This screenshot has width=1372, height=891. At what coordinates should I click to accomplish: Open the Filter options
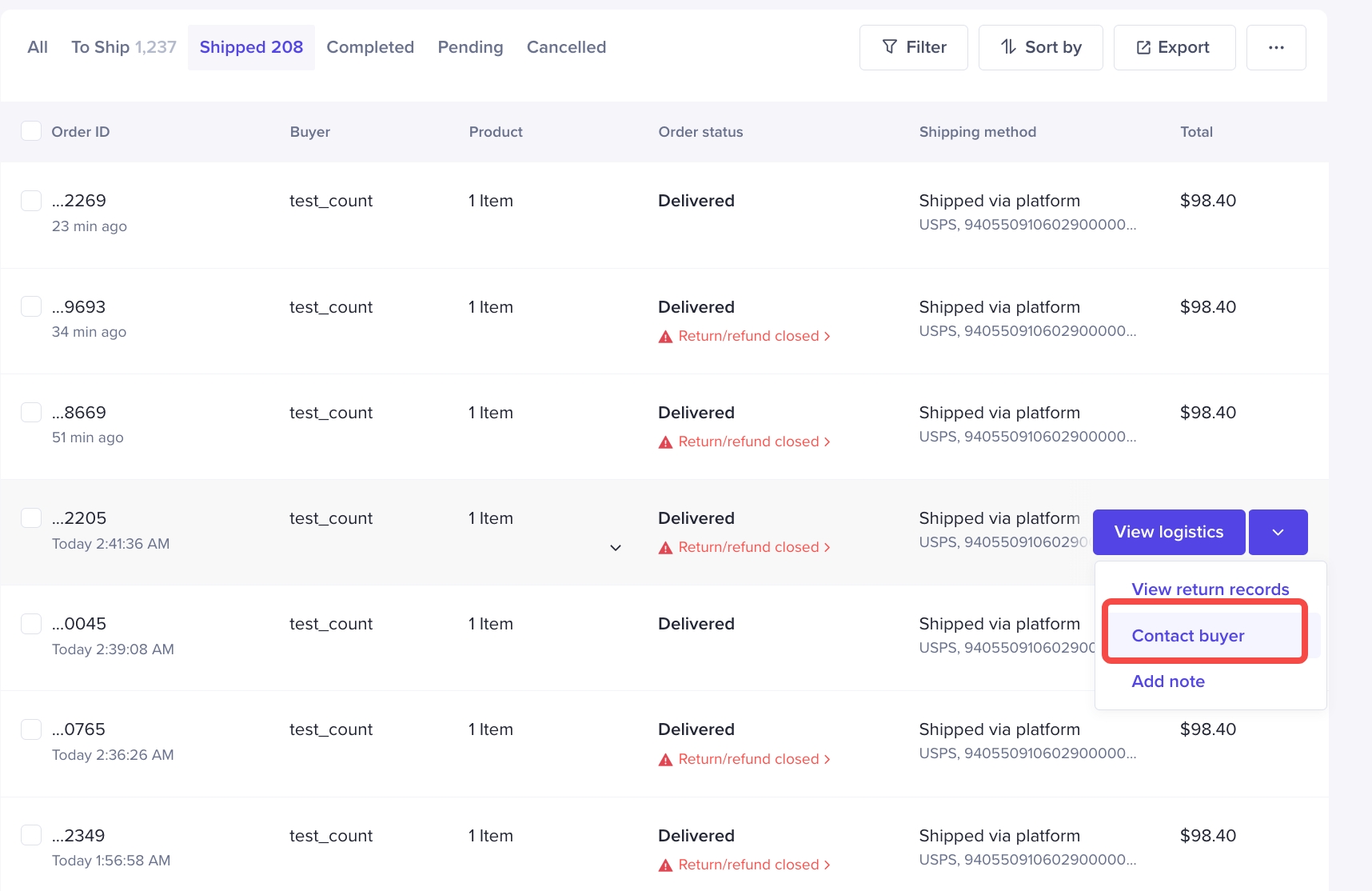[913, 47]
